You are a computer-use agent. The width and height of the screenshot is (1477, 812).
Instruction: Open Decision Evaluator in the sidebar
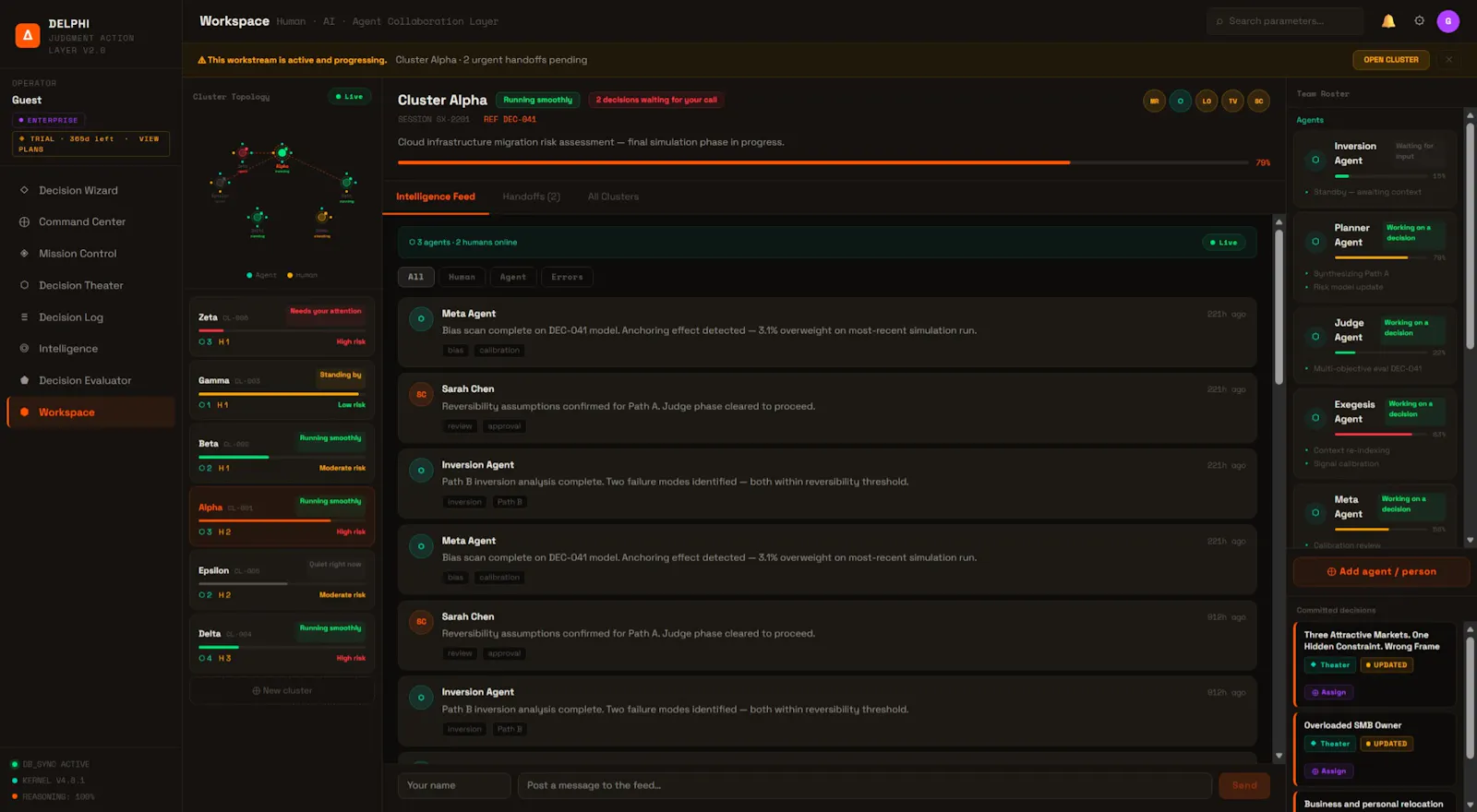[x=90, y=380]
